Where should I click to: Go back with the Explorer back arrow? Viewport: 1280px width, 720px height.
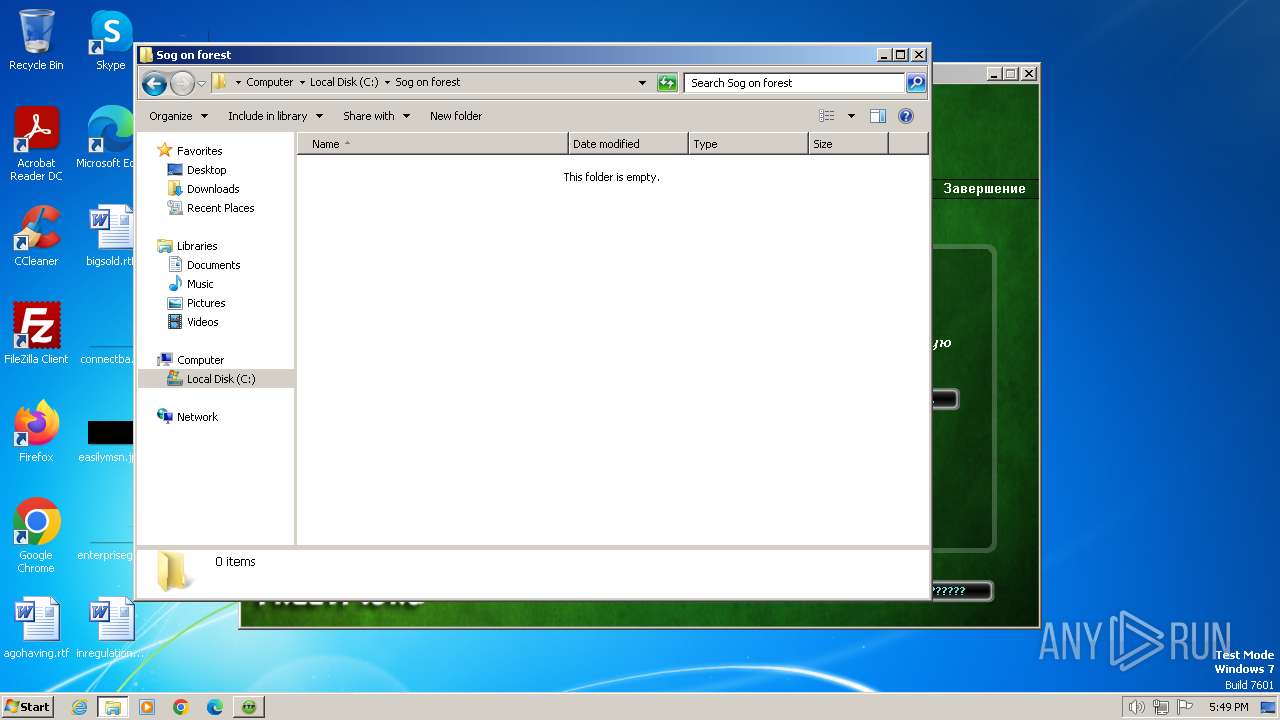[x=154, y=83]
